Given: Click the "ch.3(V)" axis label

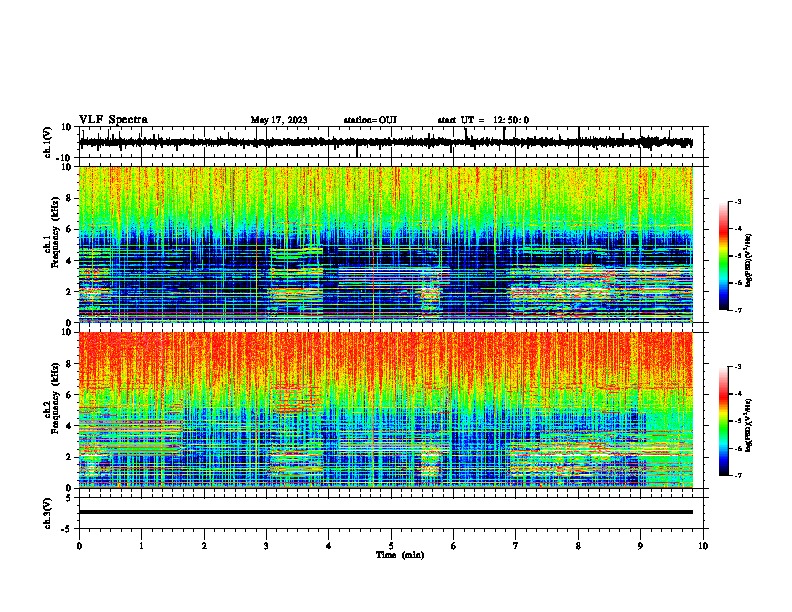Looking at the screenshot, I should click(47, 514).
